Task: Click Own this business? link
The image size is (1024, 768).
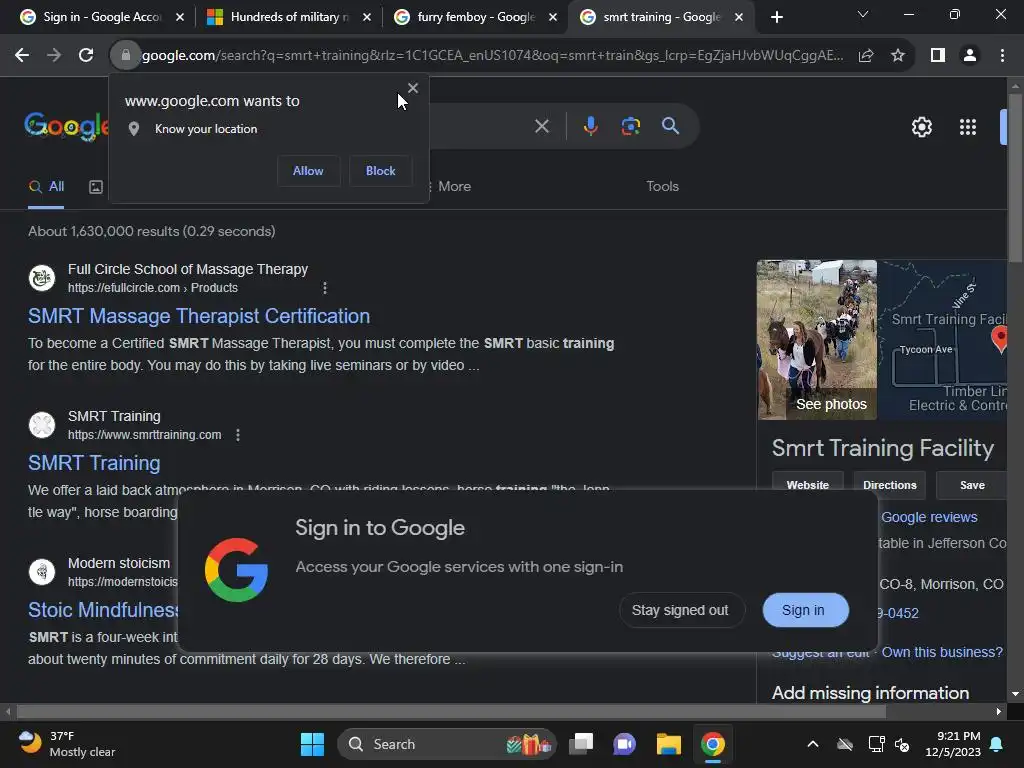Action: pyautogui.click(x=942, y=652)
